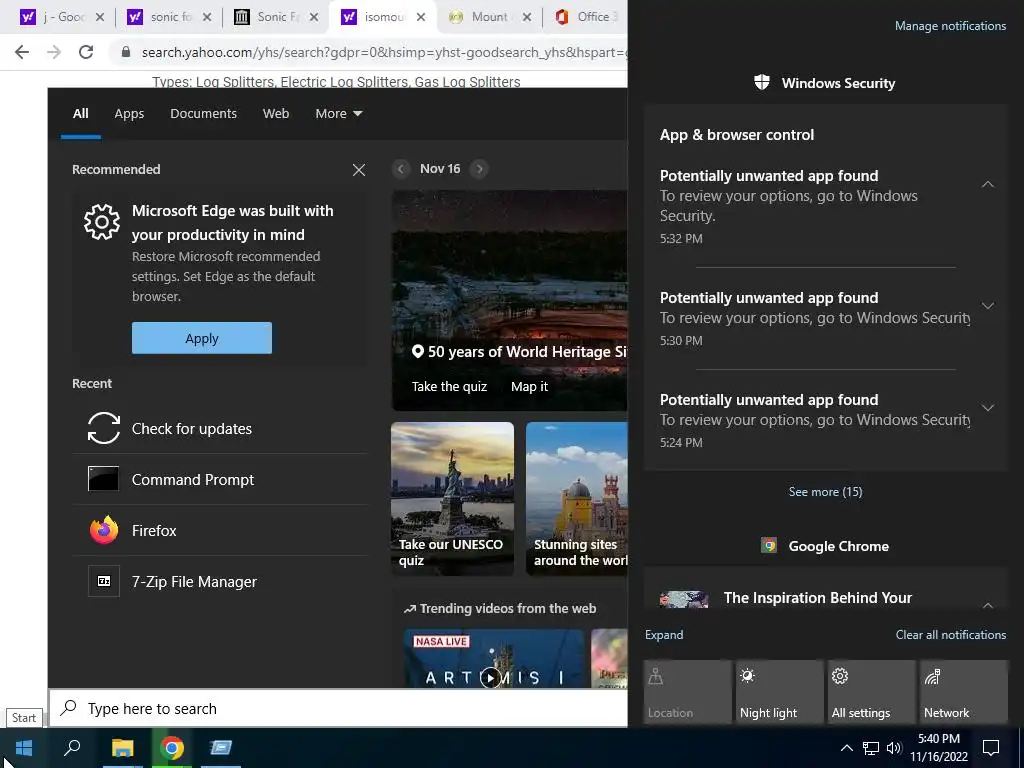Show hidden system tray icons
Viewport: 1024px width, 768px height.
[846, 748]
